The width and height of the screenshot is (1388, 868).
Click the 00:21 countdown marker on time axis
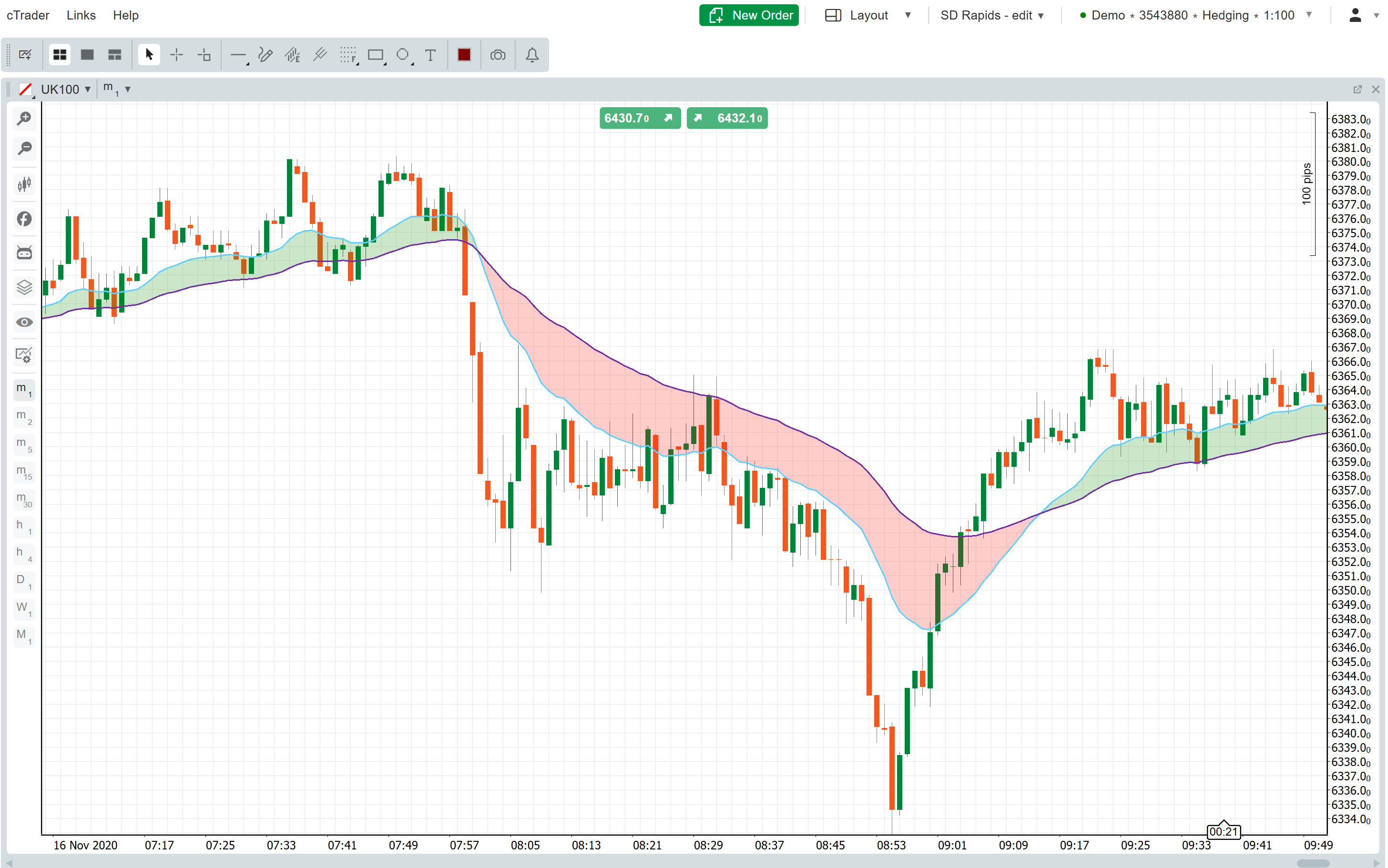click(1223, 831)
